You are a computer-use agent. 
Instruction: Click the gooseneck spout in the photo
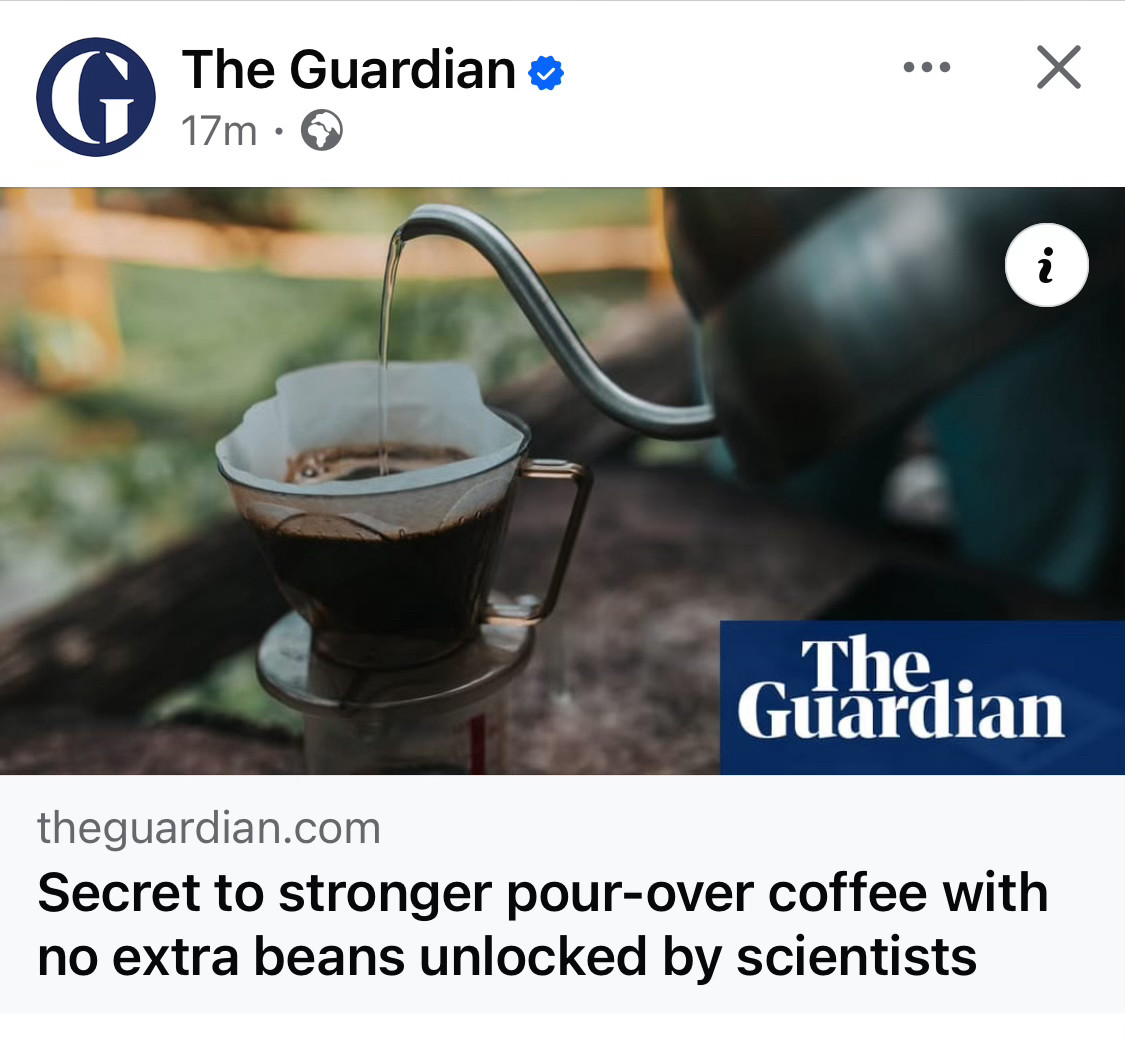(545, 316)
